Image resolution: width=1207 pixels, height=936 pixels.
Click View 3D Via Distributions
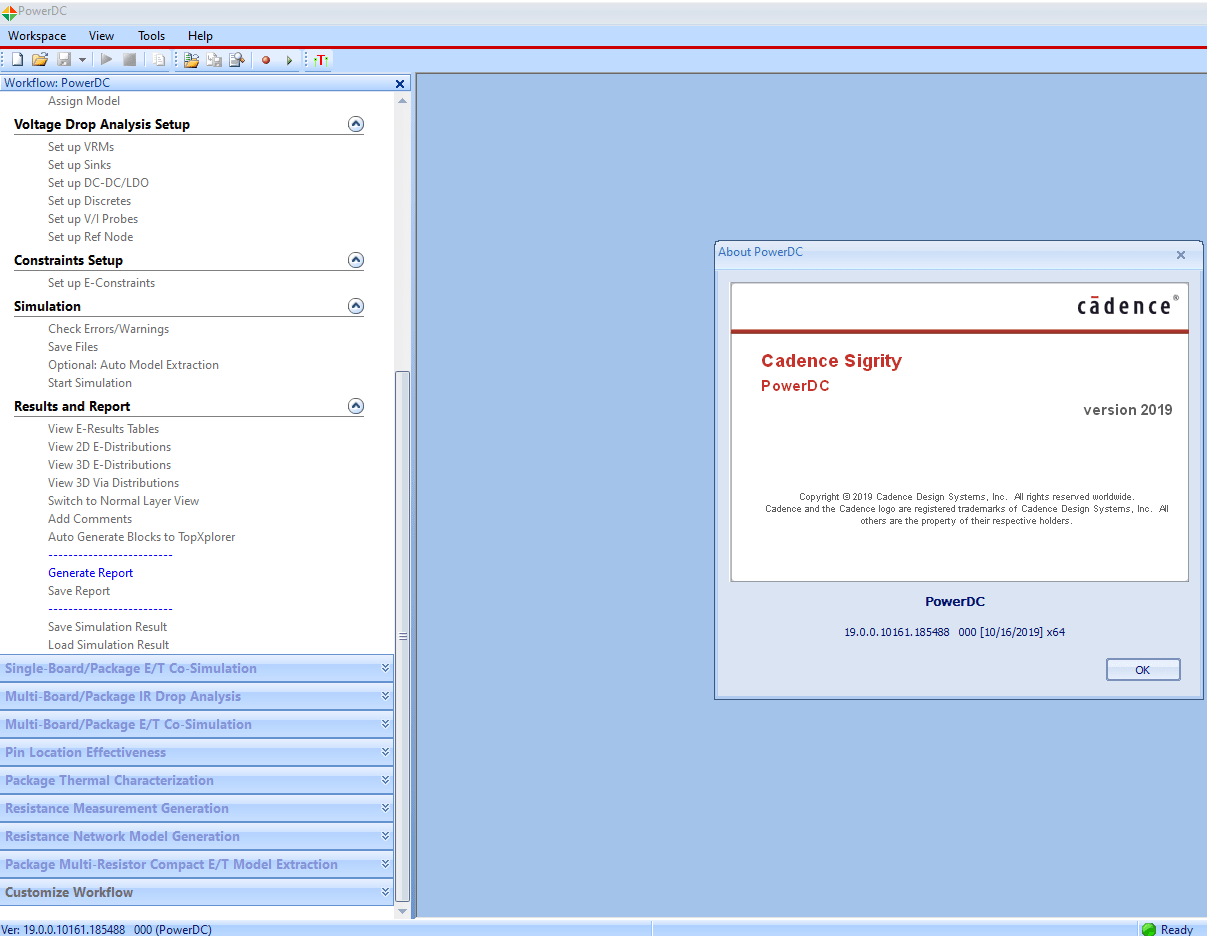pyautogui.click(x=113, y=483)
